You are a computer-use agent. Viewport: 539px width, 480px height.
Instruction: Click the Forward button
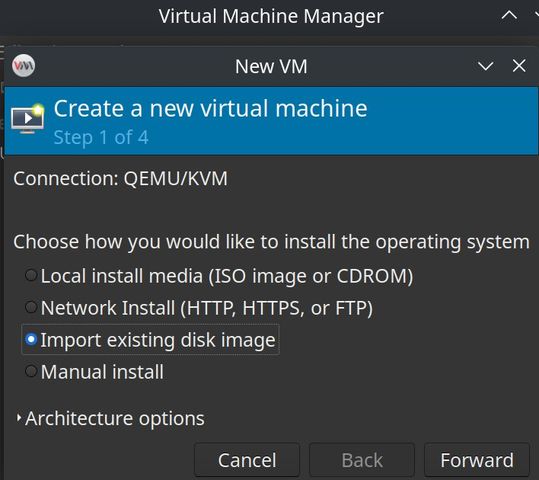click(x=477, y=460)
